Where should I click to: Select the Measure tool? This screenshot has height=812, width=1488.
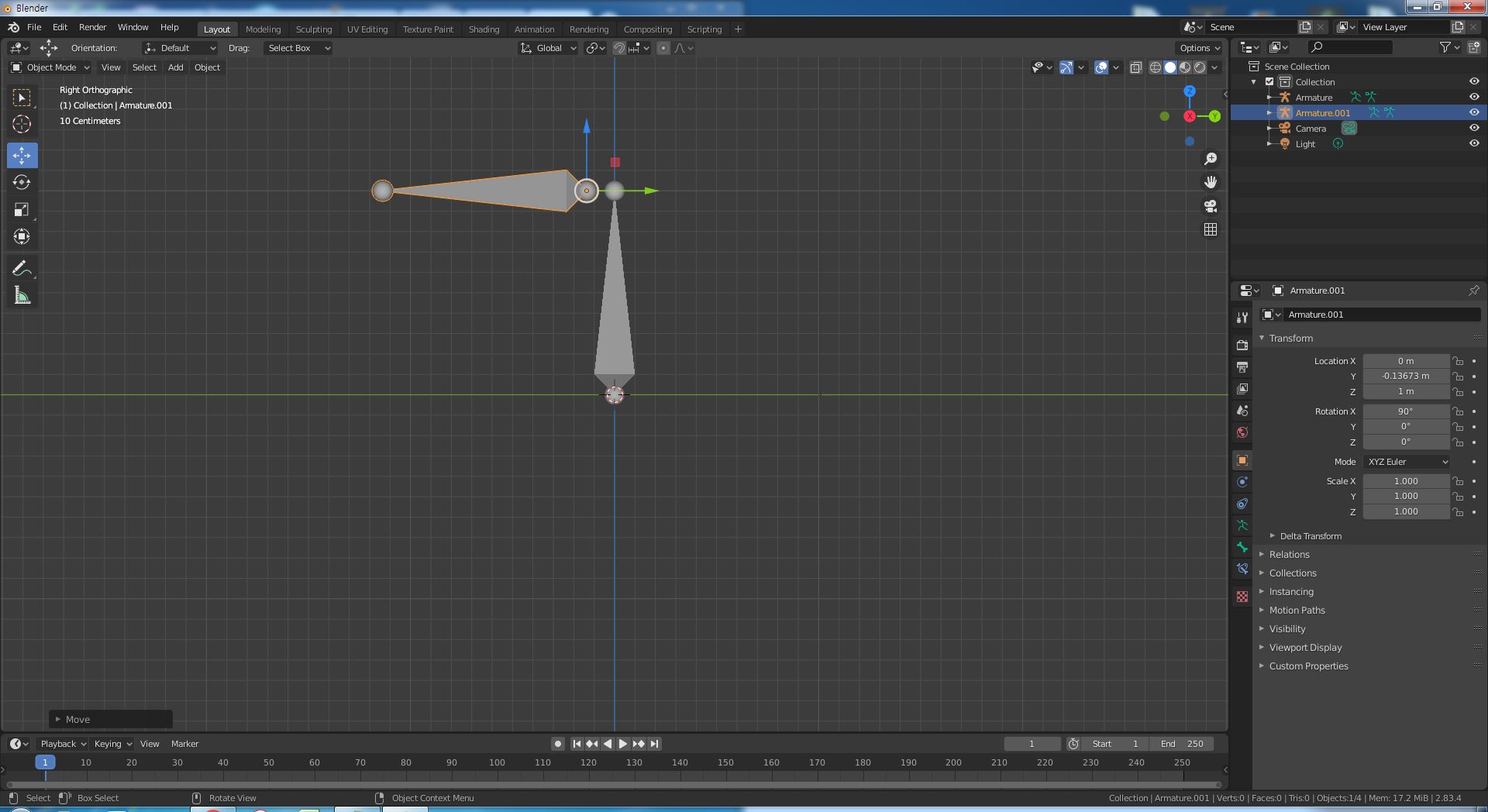coord(22,296)
